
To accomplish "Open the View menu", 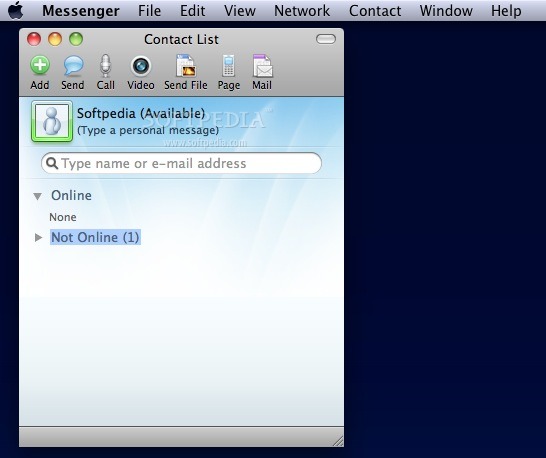I will [240, 11].
